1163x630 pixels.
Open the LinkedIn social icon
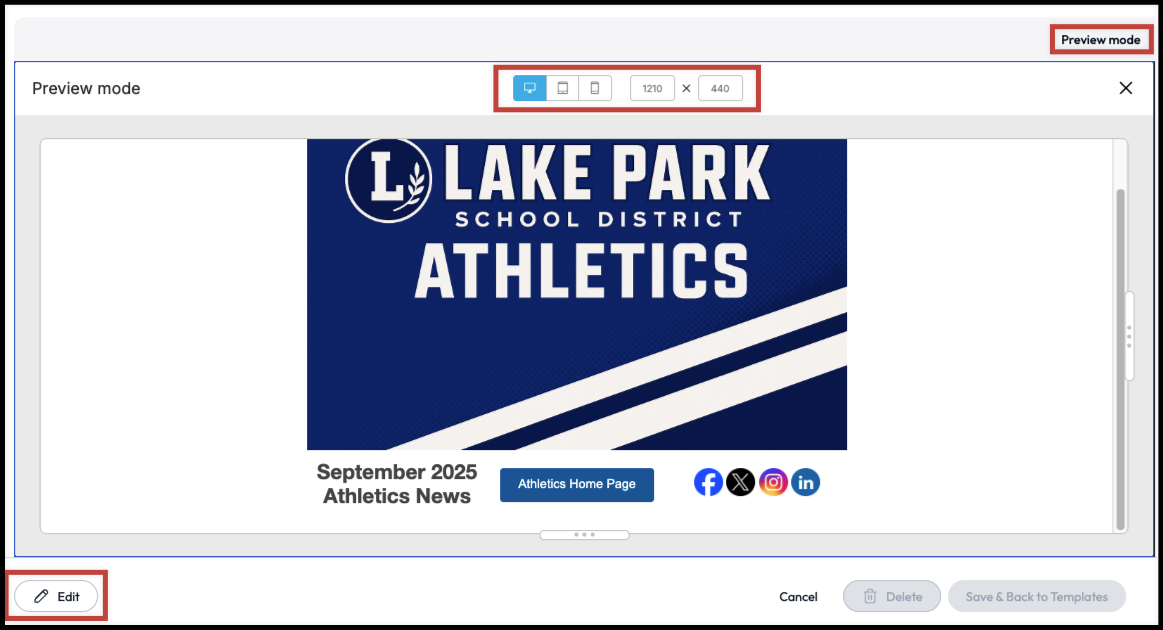click(x=805, y=482)
